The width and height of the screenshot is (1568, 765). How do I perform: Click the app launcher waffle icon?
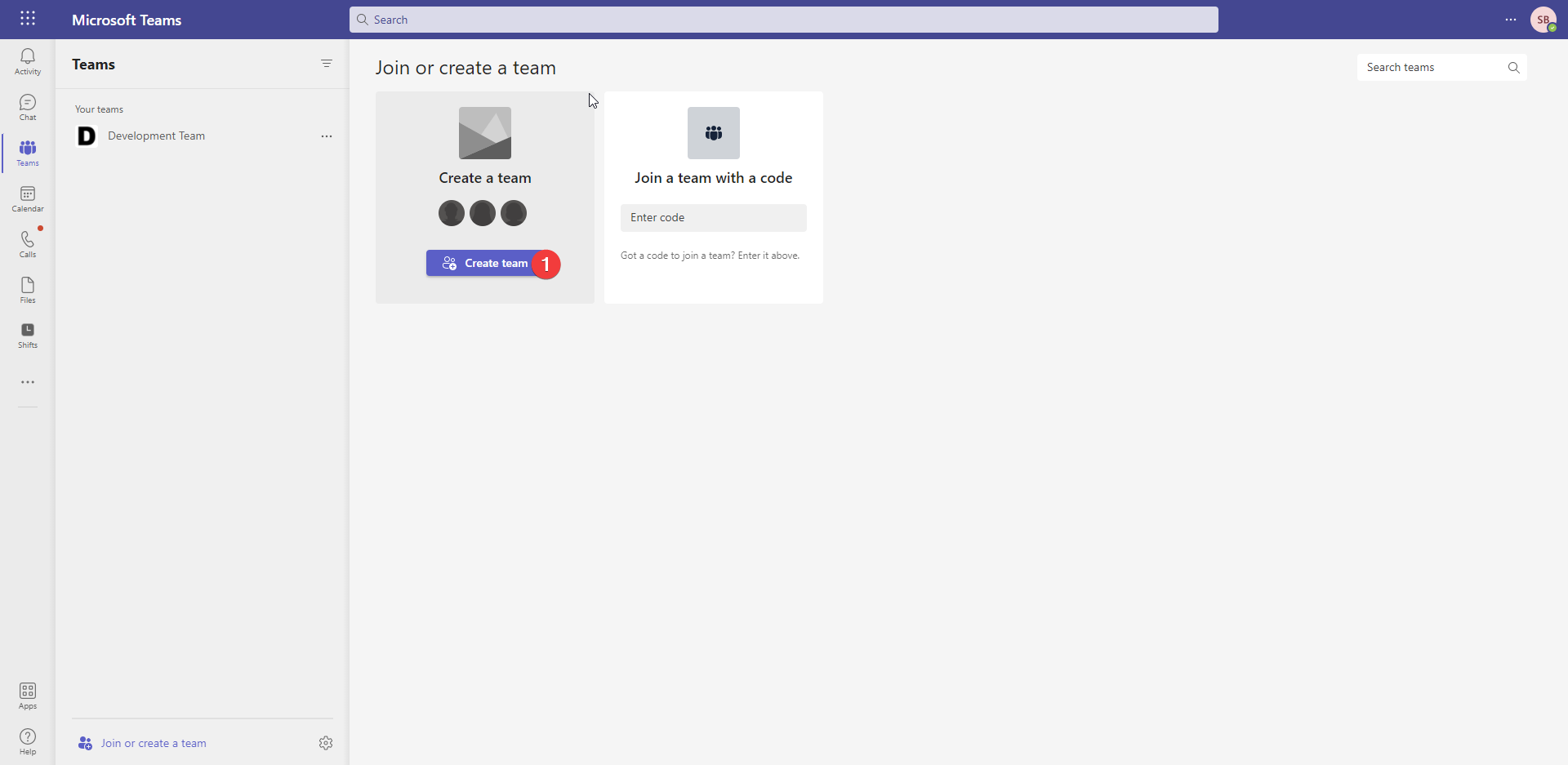coord(28,19)
